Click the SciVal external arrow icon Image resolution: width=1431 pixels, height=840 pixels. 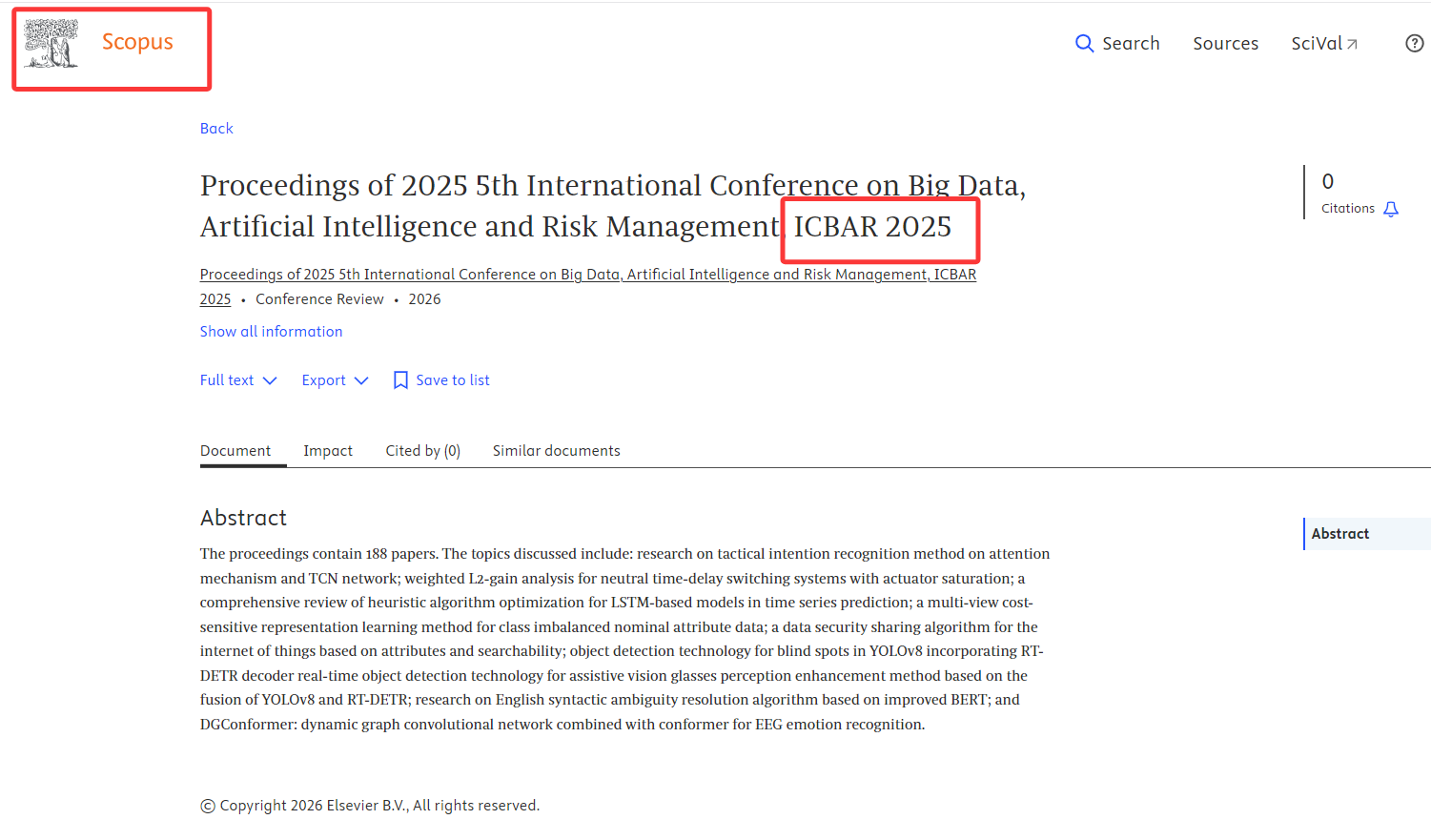point(1352,44)
